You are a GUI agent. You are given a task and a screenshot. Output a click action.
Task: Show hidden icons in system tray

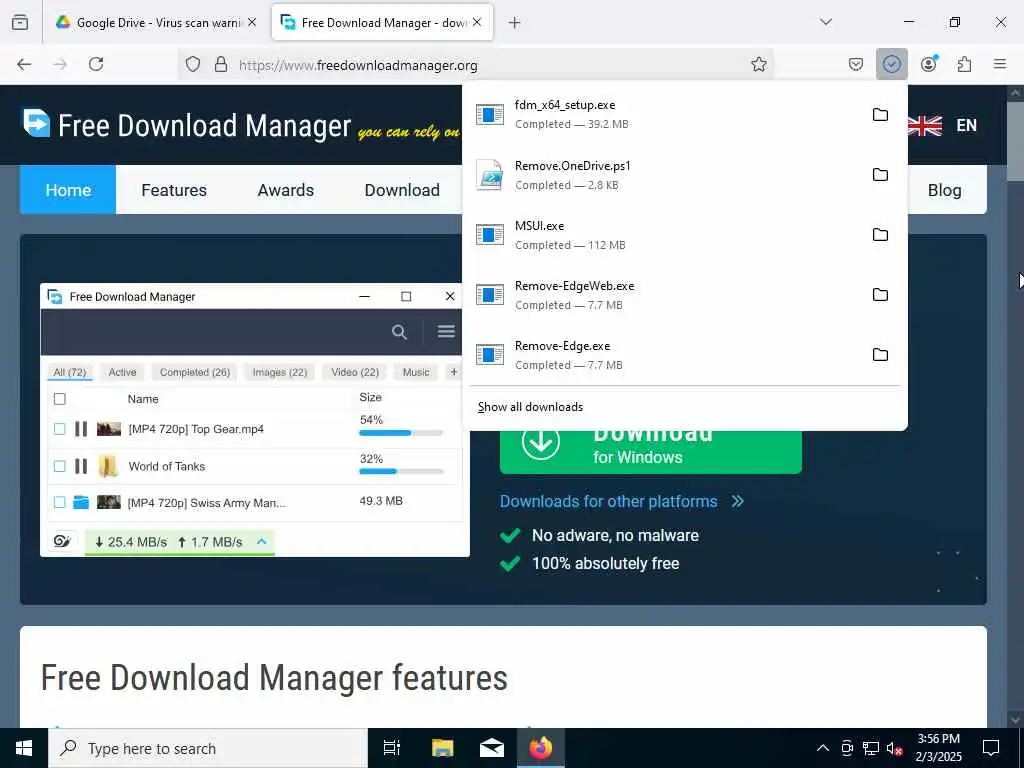click(x=823, y=748)
